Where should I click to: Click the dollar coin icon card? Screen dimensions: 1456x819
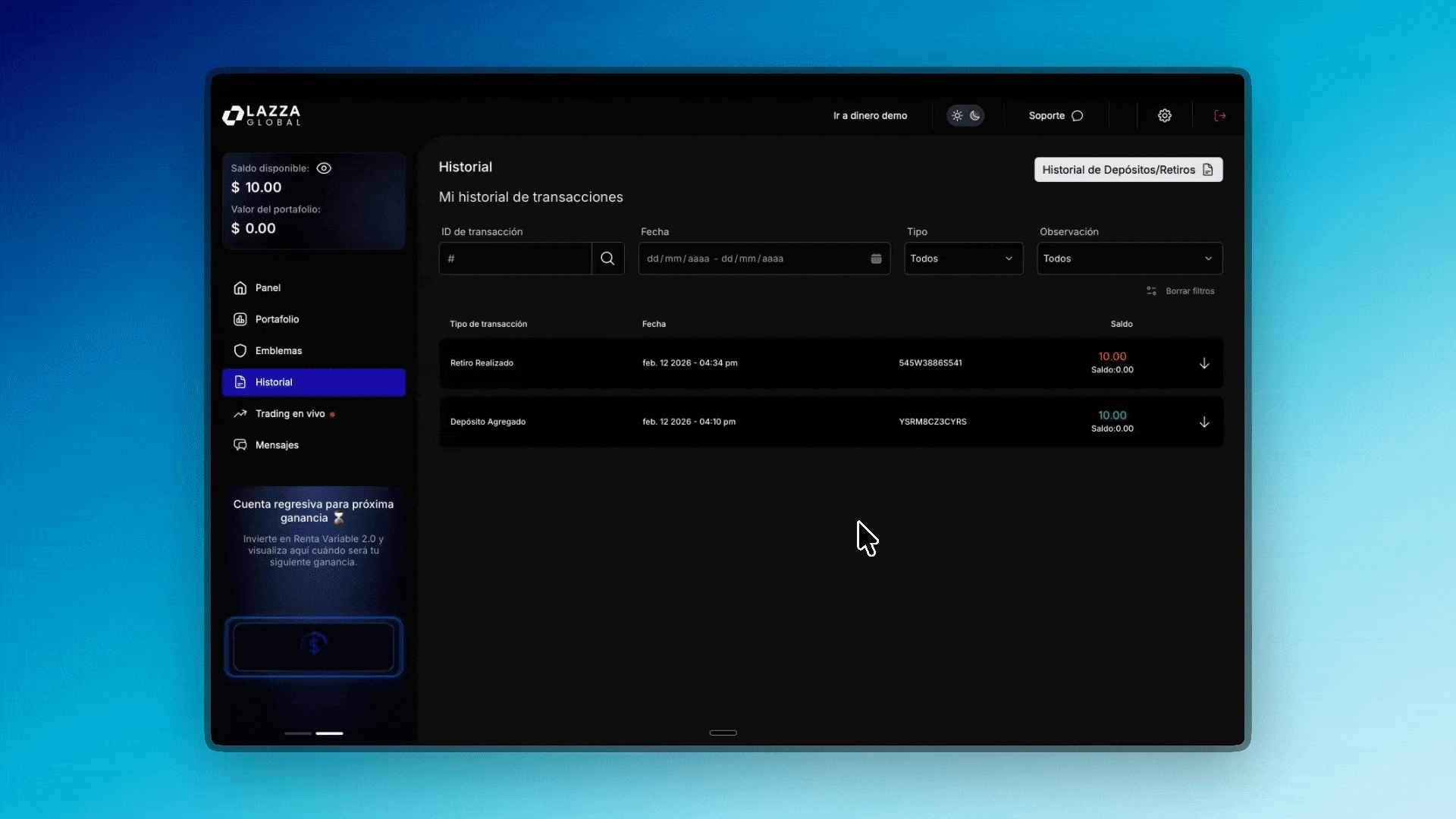pos(313,646)
